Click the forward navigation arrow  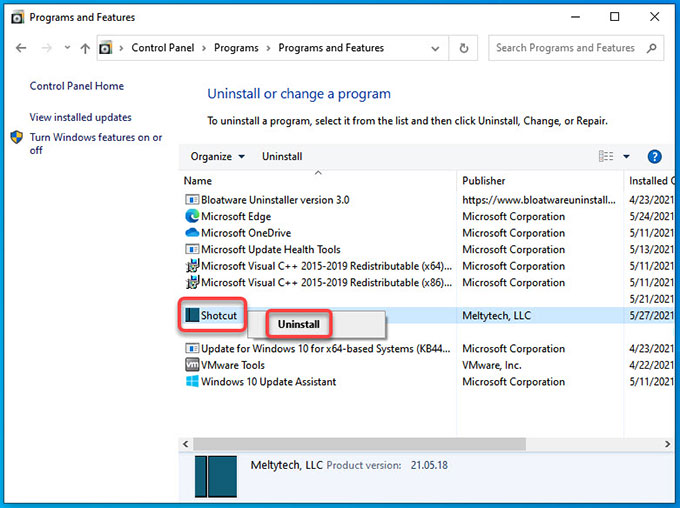click(46, 48)
